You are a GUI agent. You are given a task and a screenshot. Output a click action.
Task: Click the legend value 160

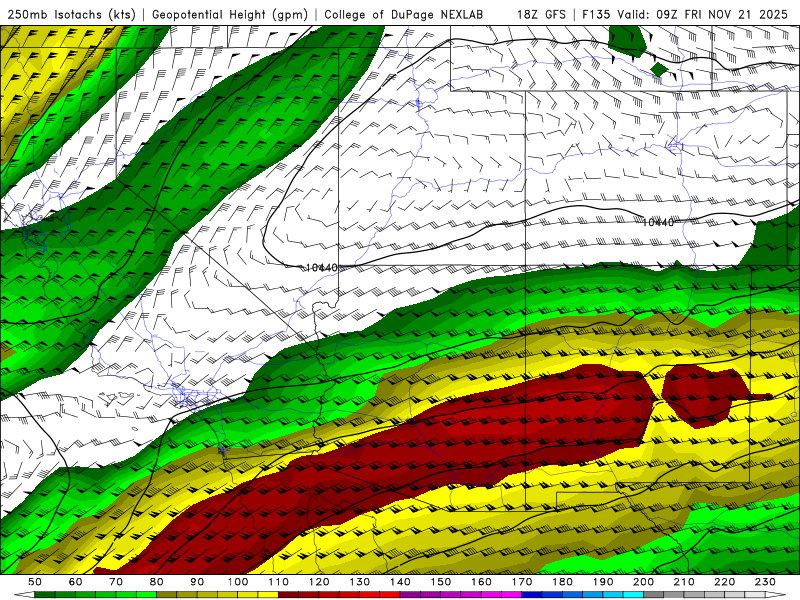pos(481,582)
